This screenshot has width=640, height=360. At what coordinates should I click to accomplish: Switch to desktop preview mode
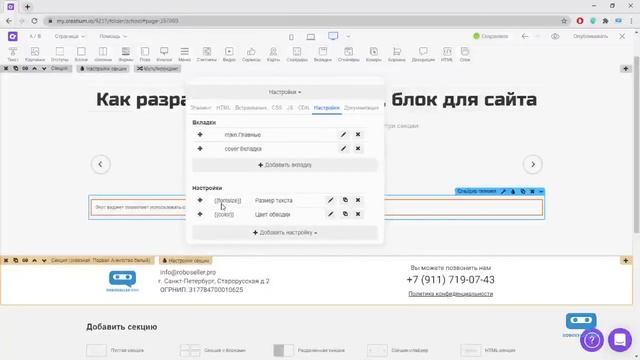click(333, 36)
